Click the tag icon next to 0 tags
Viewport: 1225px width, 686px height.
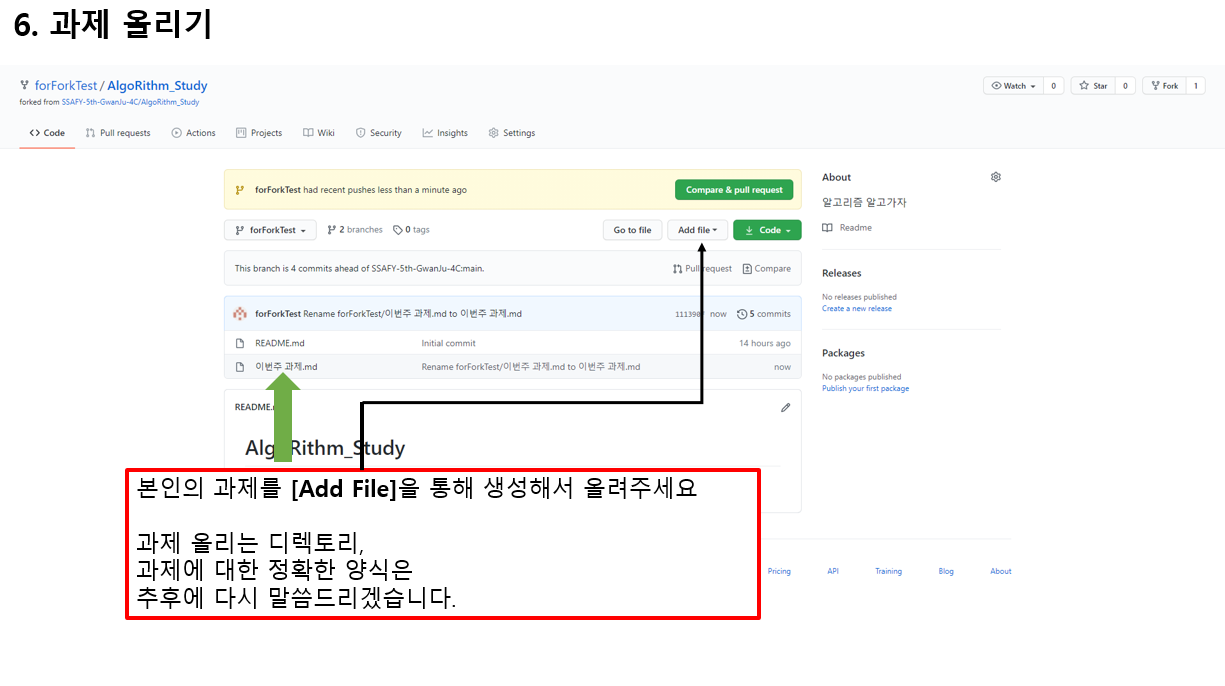pyautogui.click(x=396, y=228)
